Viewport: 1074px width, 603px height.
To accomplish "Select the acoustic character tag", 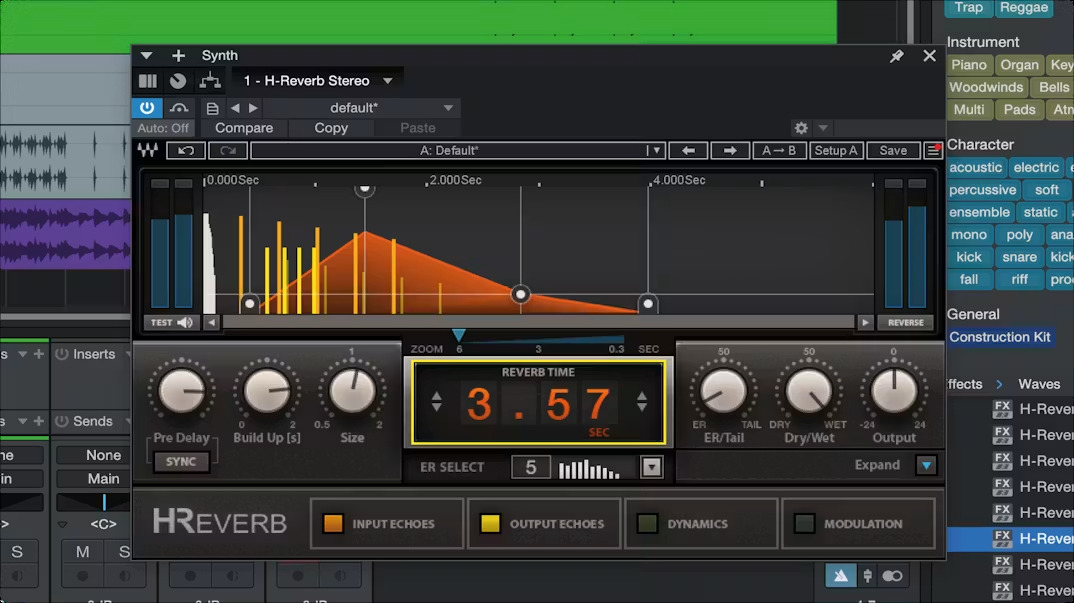I will tap(975, 168).
